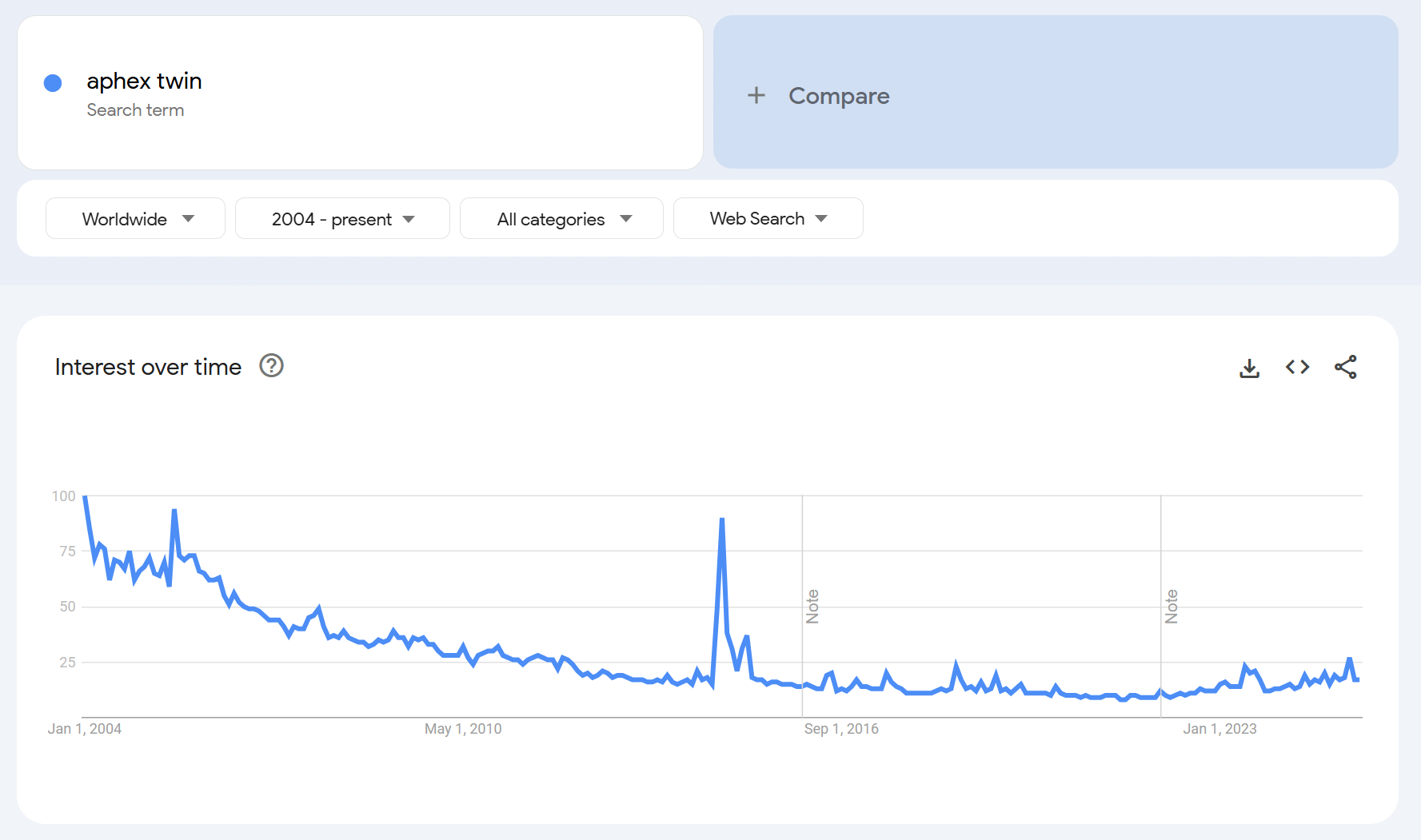Click the blue dot beside aphex twin
The image size is (1421, 840).
pos(53,83)
